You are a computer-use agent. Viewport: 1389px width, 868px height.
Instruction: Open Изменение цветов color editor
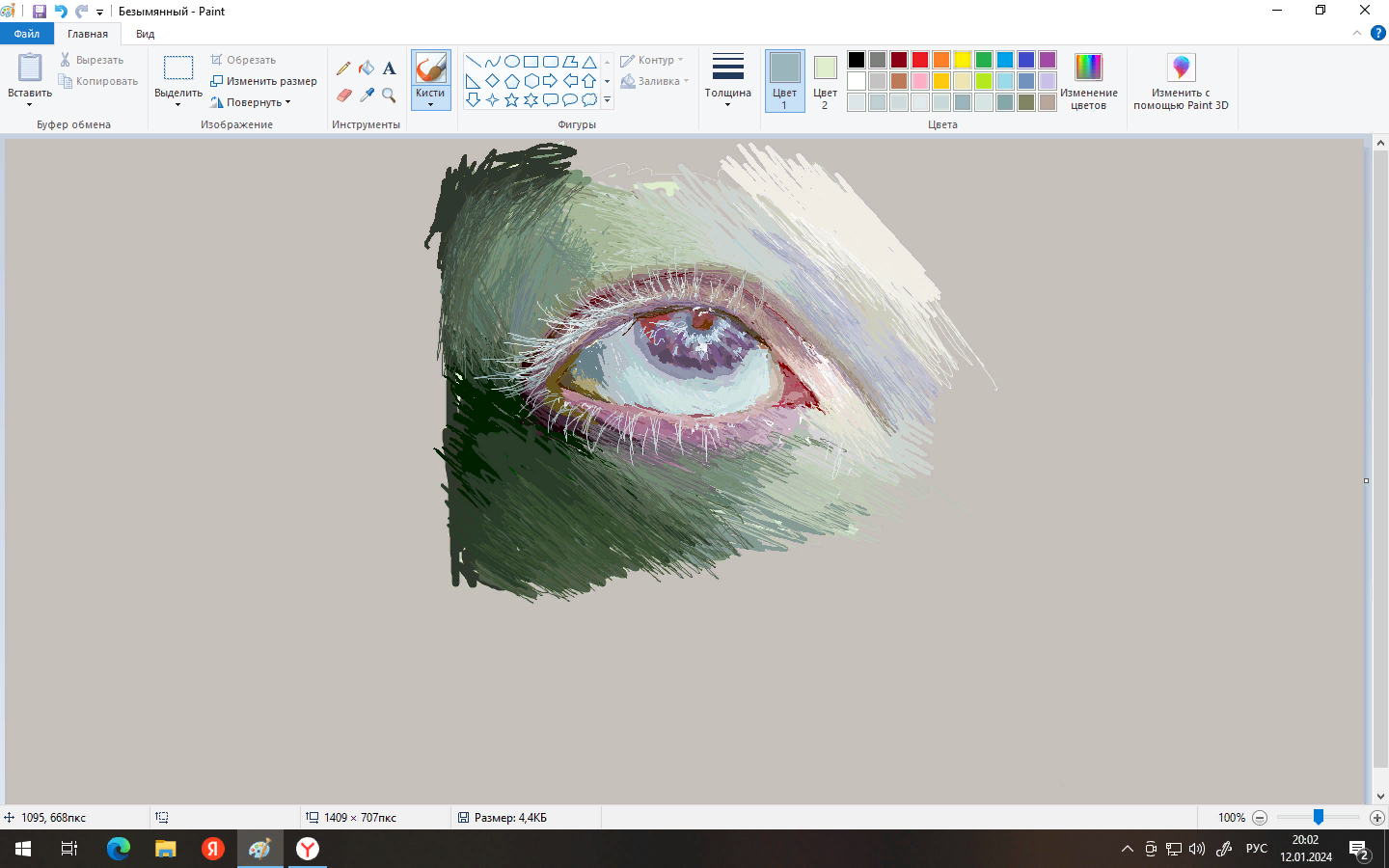tap(1088, 81)
